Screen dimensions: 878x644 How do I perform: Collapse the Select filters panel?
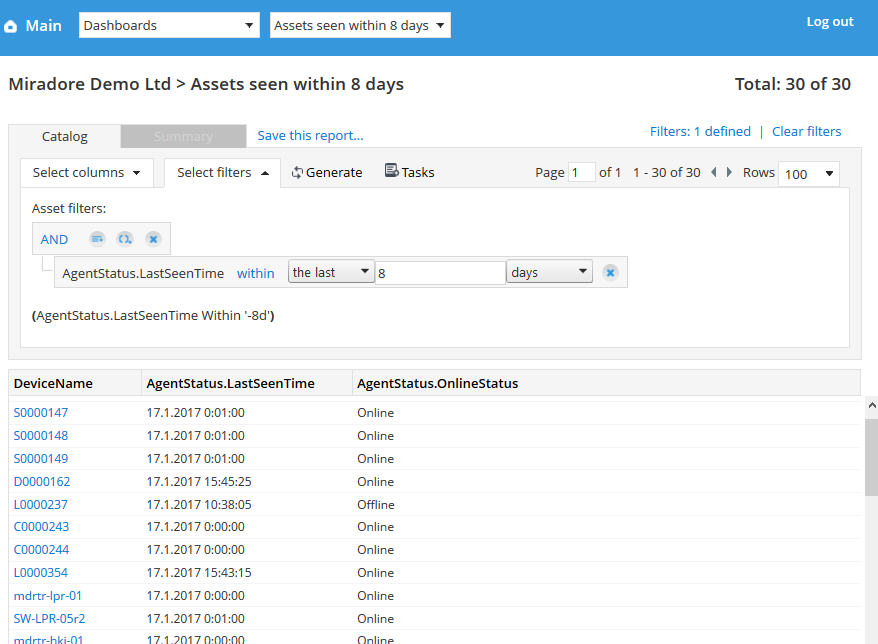(222, 172)
